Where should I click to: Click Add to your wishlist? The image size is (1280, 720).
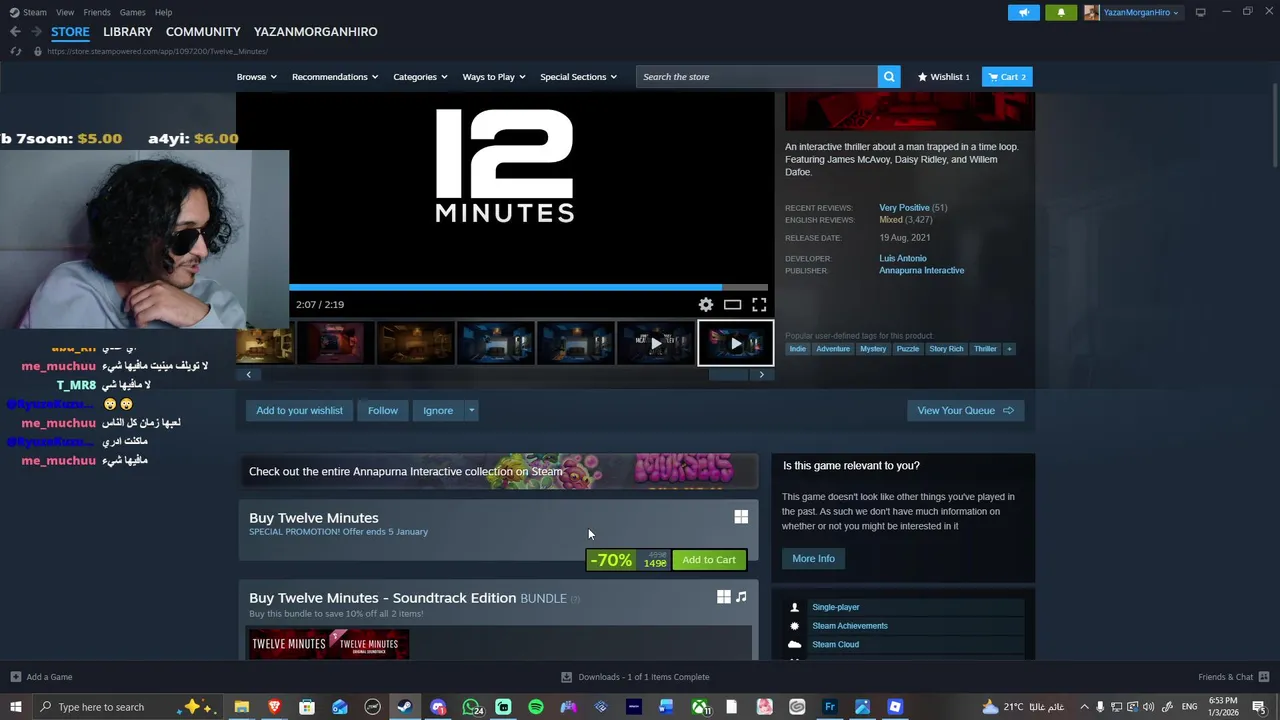pos(299,411)
